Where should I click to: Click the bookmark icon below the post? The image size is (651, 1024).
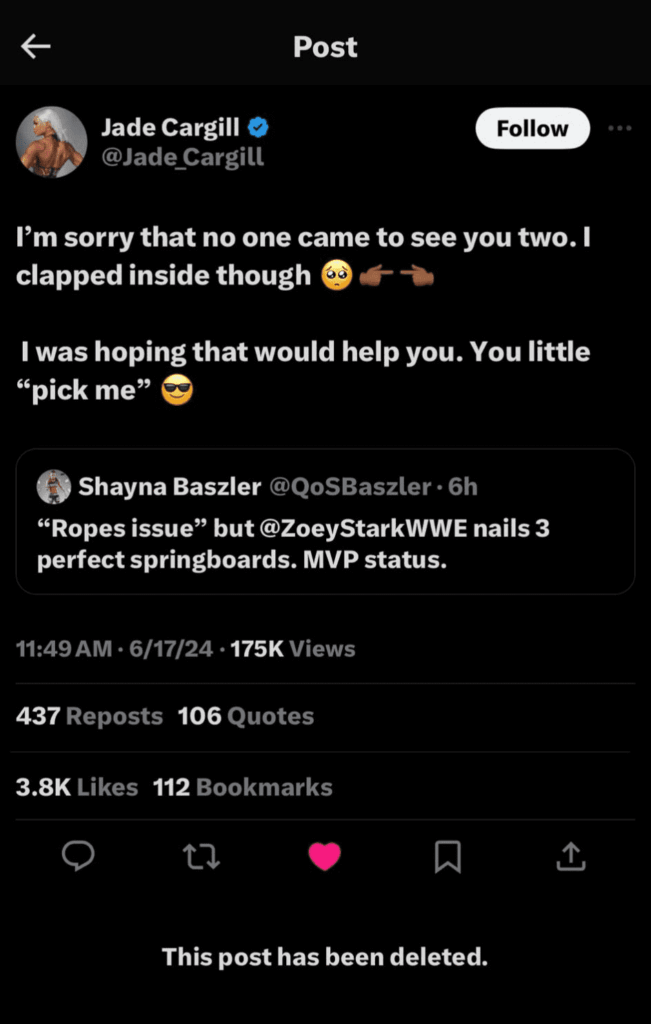[448, 856]
